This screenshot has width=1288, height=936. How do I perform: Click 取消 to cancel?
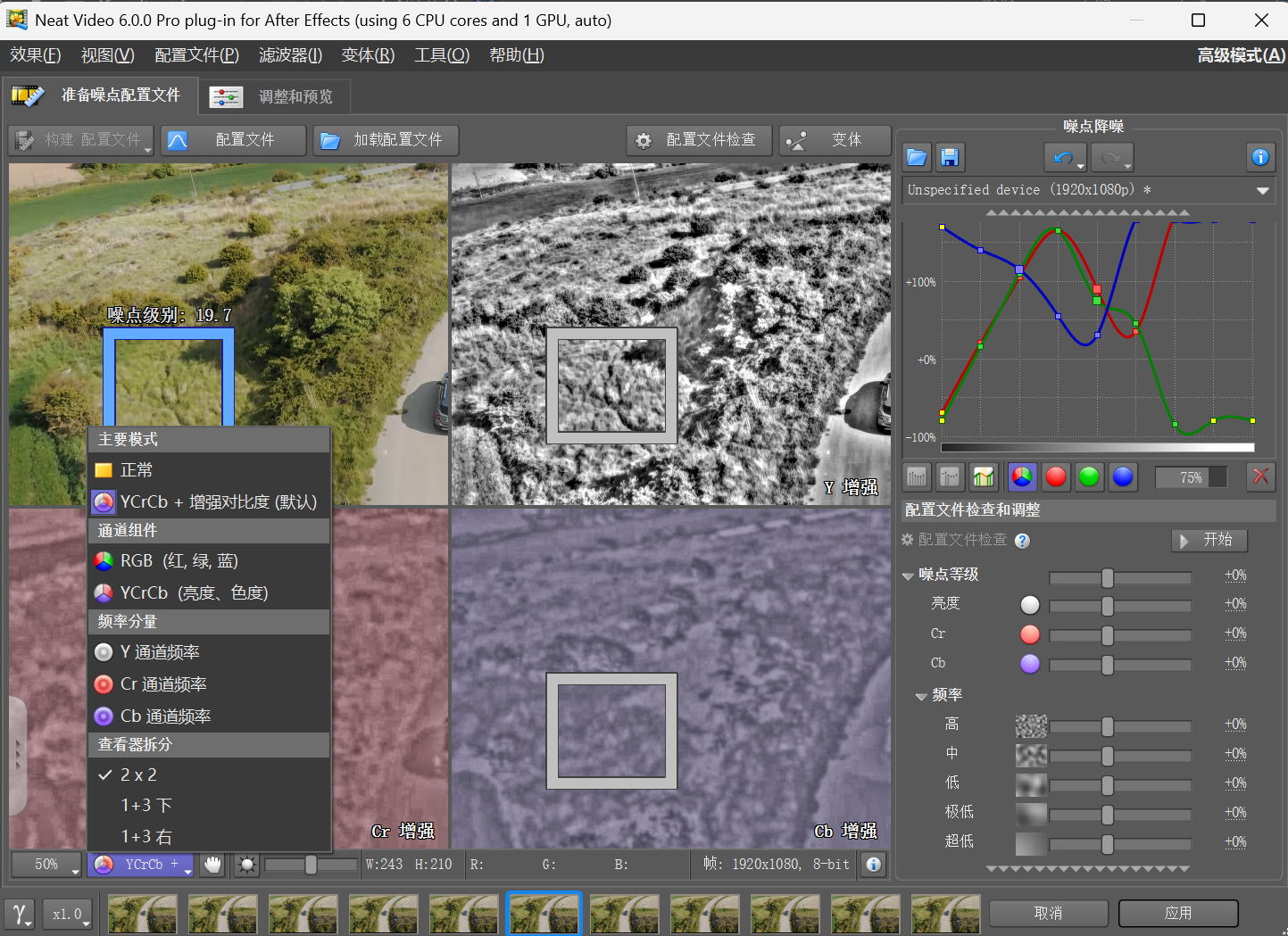click(1049, 913)
